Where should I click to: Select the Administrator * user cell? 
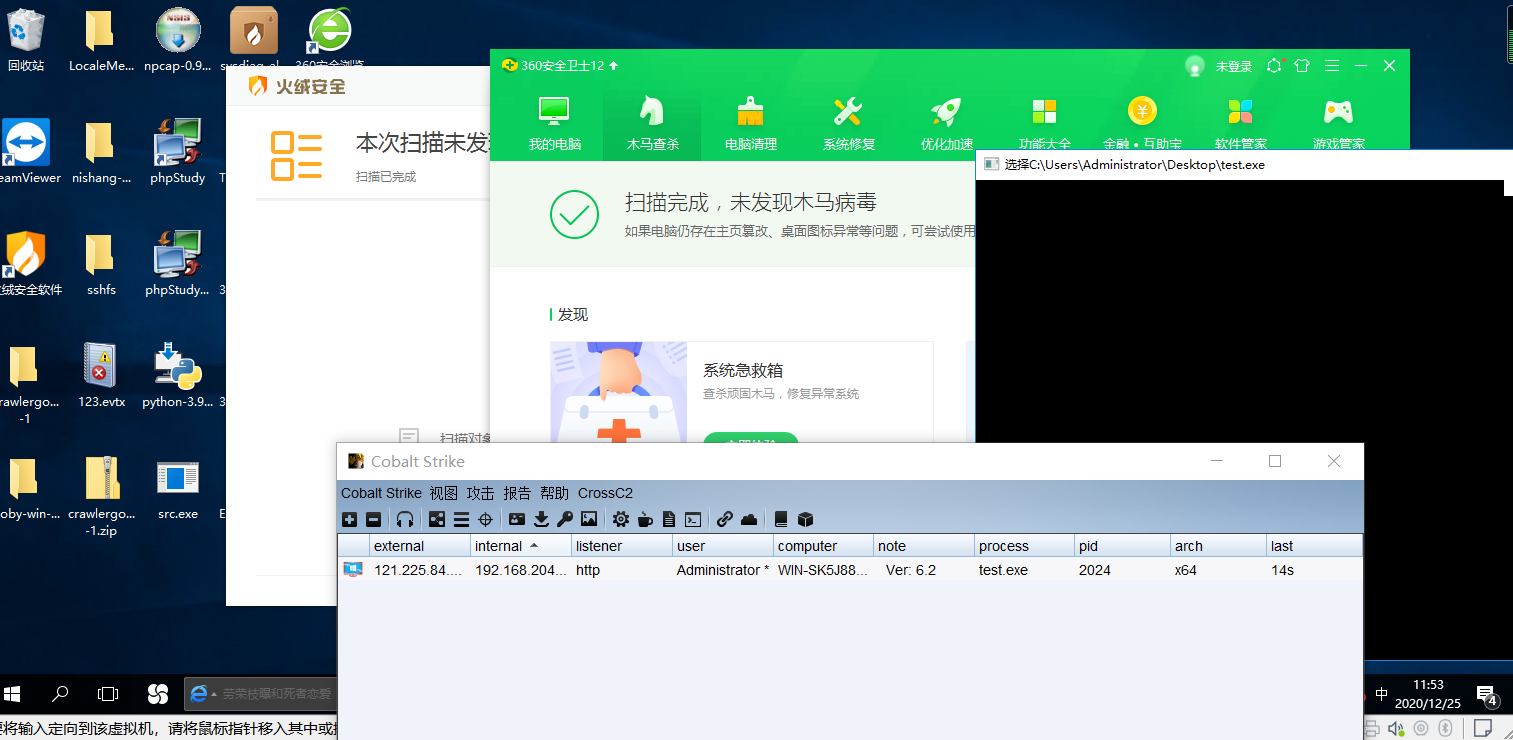coord(723,570)
